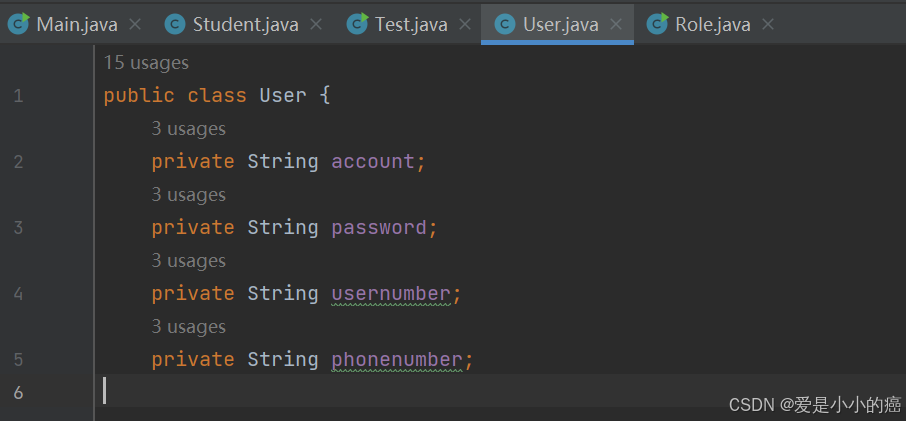Open the 3 usages hint above account field

click(x=188, y=128)
